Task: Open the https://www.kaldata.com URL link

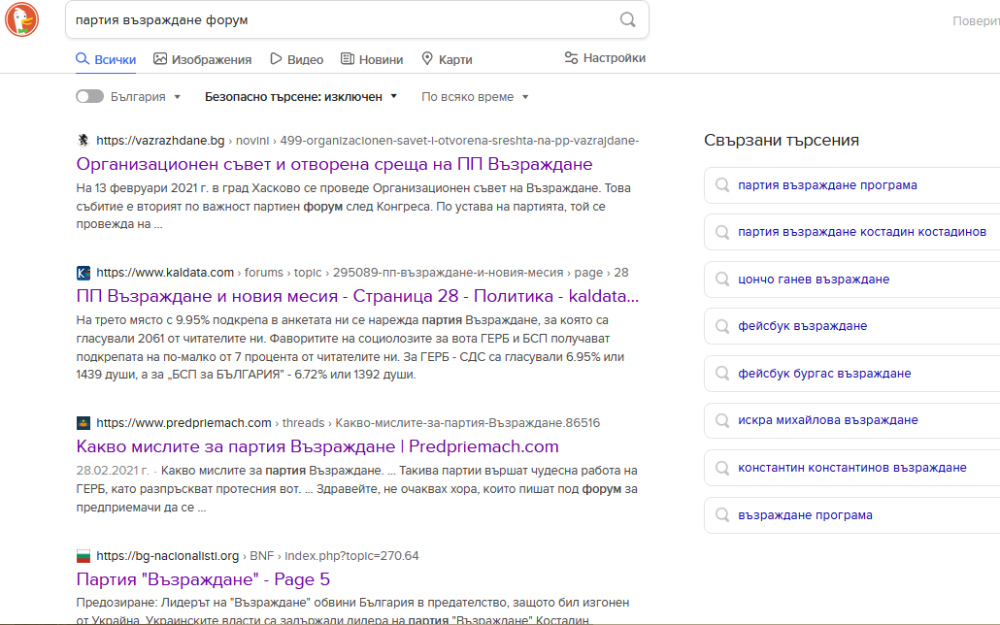Action: [x=165, y=272]
